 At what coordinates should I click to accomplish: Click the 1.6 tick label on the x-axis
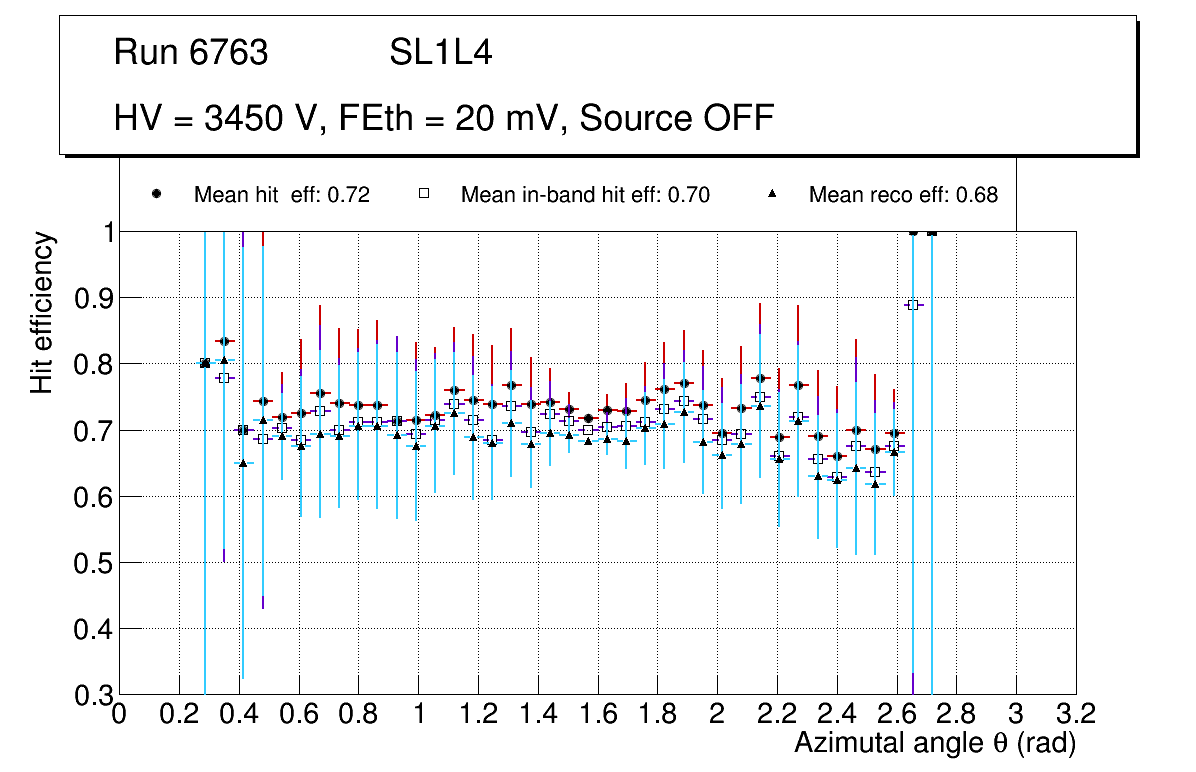tap(598, 714)
